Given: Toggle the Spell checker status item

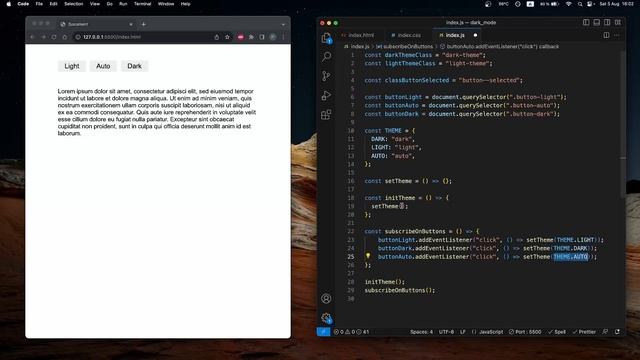Looking at the screenshot, I should click(x=557, y=332).
